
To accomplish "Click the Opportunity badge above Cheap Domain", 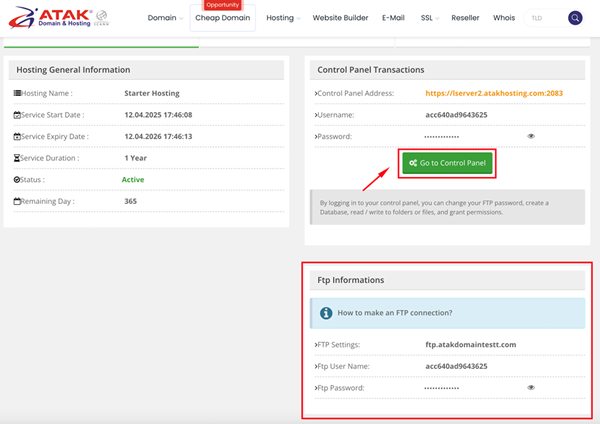I will point(223,5).
